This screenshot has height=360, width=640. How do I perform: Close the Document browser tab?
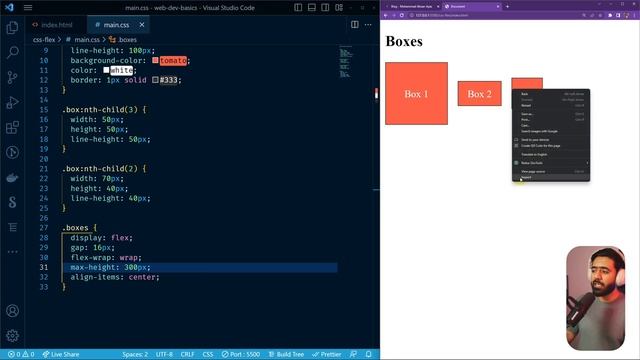point(498,7)
